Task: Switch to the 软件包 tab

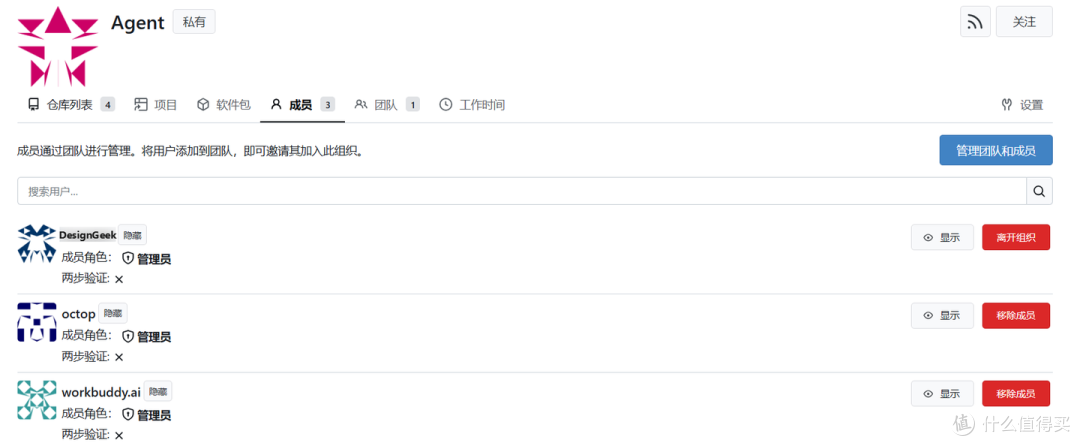Action: point(224,105)
